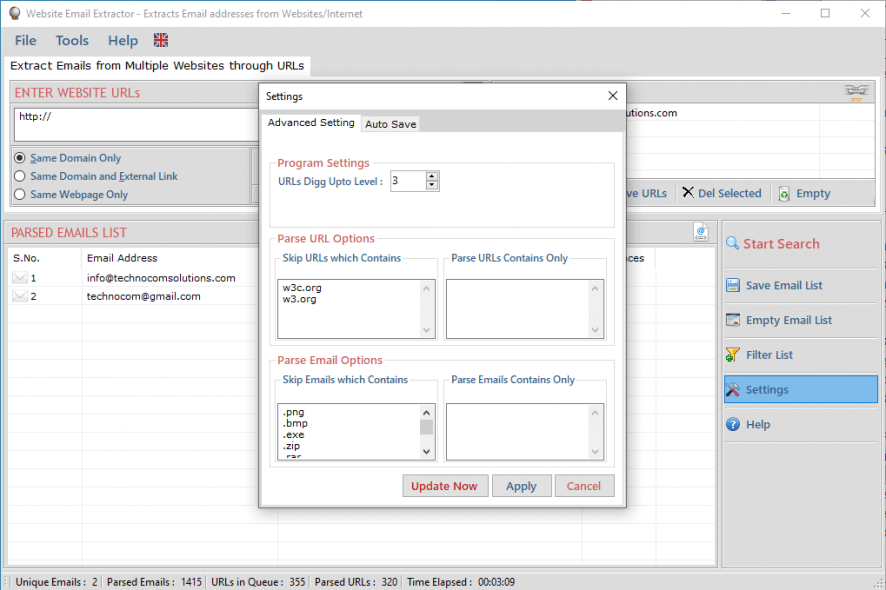Select technocom@gmail.com email row

pyautogui.click(x=144, y=296)
